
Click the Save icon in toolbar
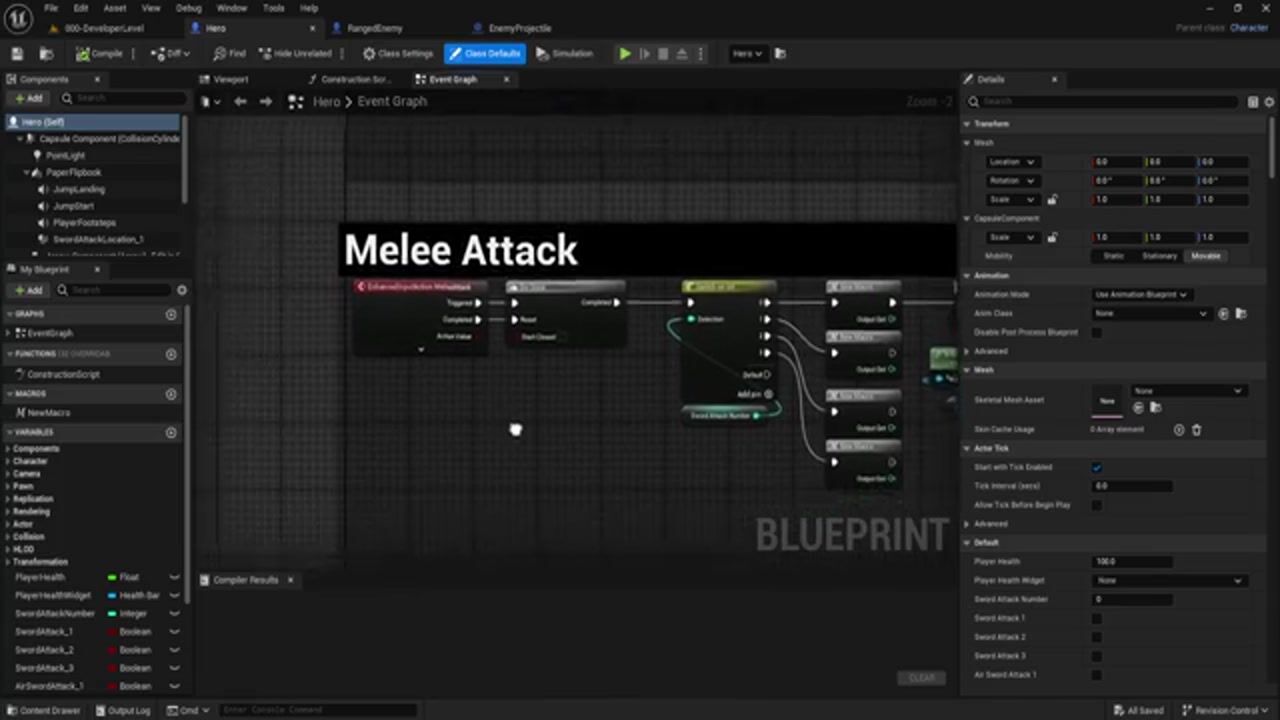click(x=17, y=54)
